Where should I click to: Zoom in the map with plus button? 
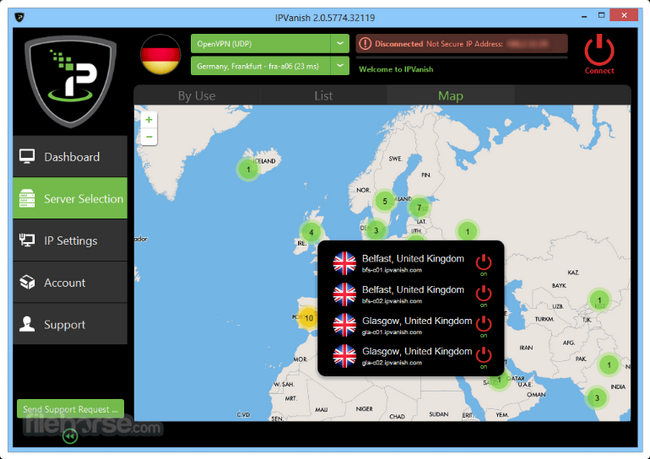(149, 120)
